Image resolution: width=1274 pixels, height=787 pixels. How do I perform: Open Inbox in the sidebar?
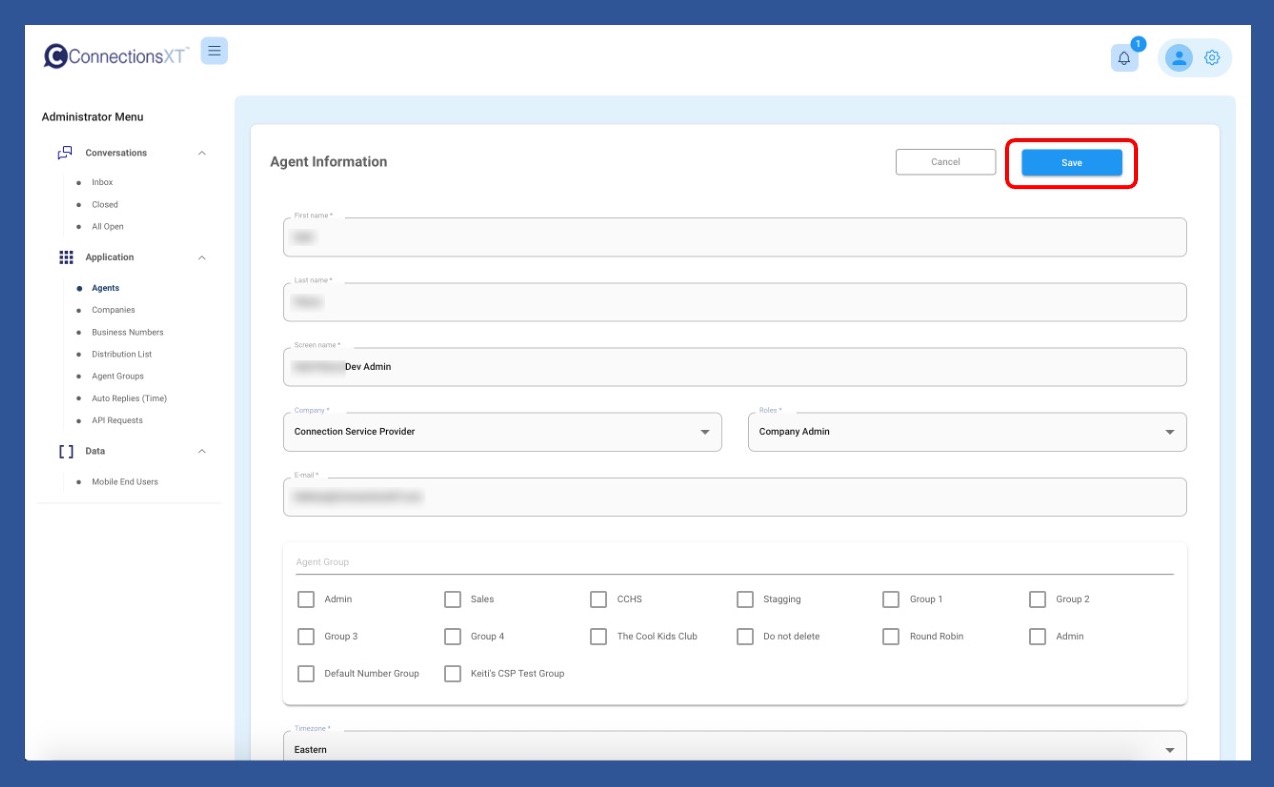click(102, 182)
